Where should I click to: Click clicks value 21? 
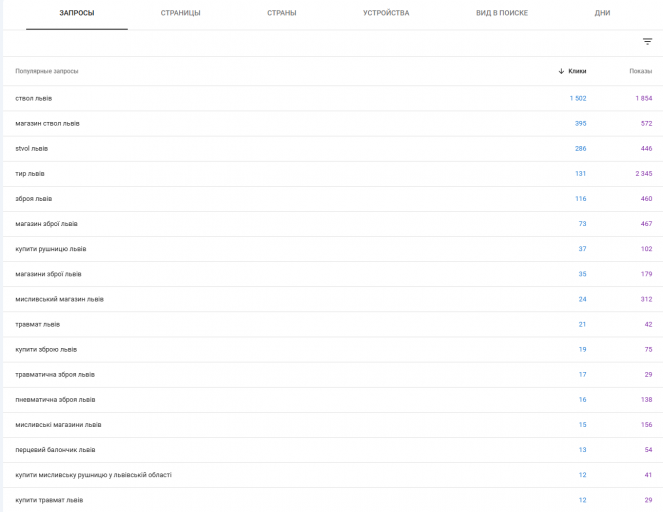tap(582, 324)
